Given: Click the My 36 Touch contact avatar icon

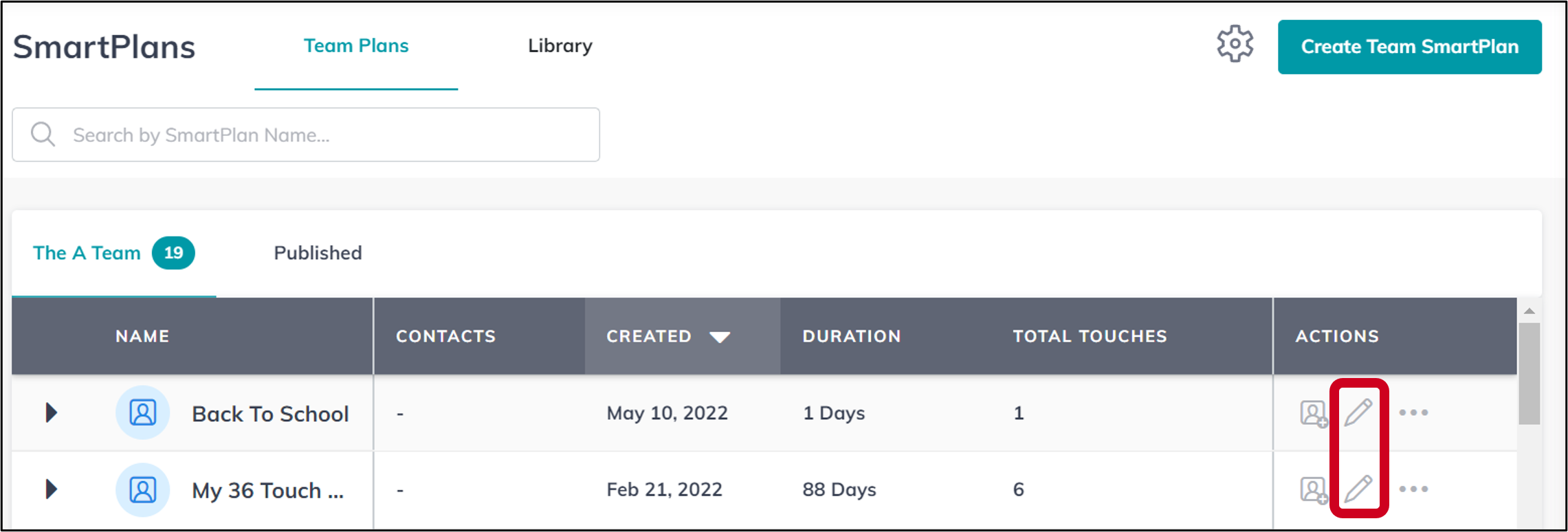Looking at the screenshot, I should [x=143, y=490].
